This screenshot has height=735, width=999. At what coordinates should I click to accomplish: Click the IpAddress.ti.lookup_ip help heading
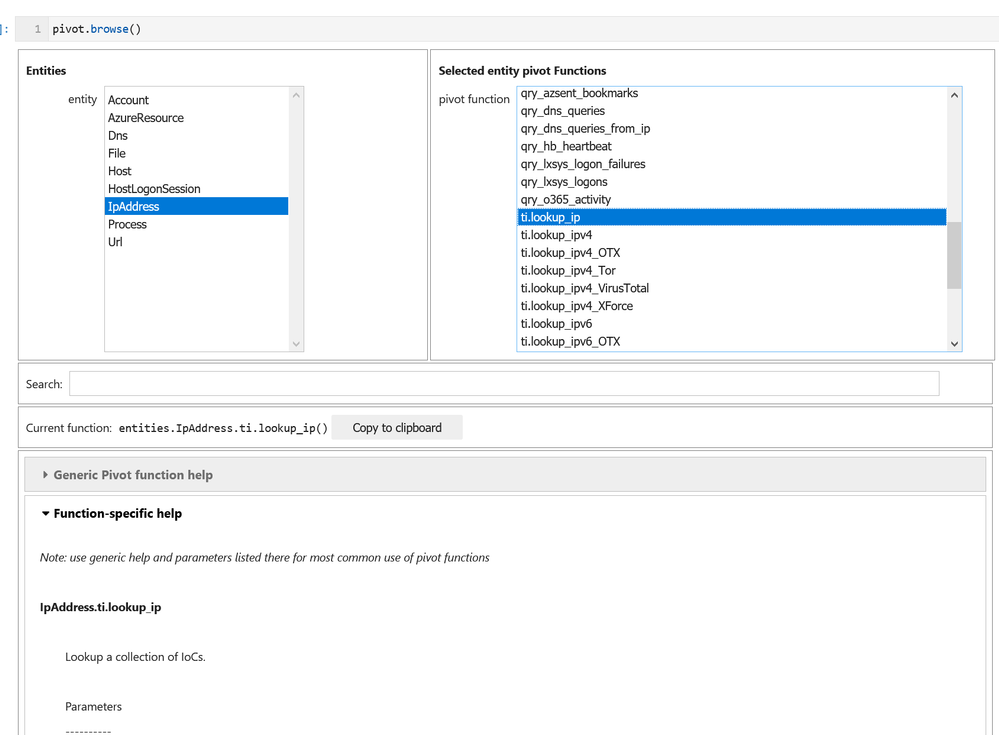coord(101,608)
